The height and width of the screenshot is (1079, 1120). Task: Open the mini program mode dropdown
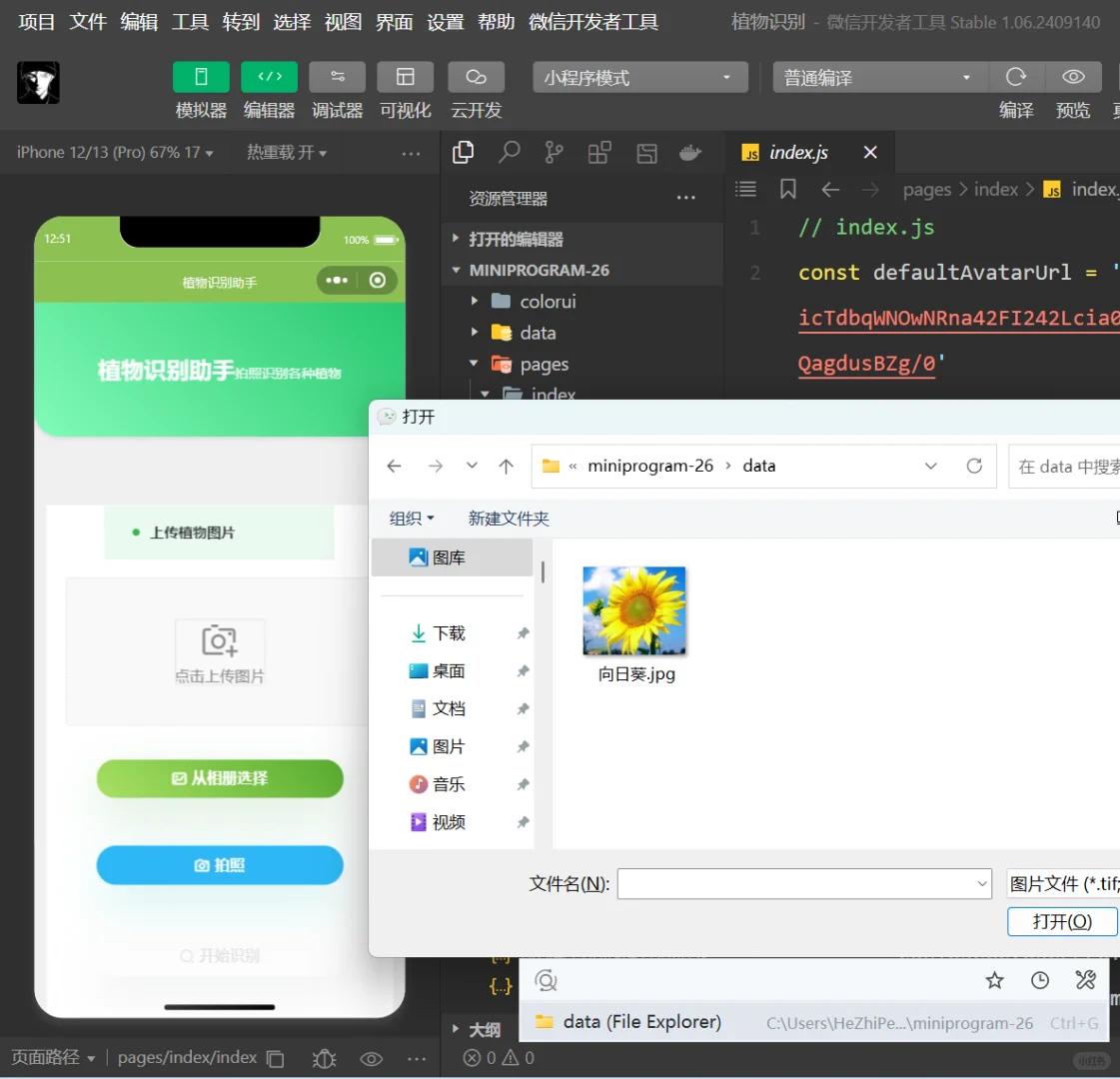640,77
